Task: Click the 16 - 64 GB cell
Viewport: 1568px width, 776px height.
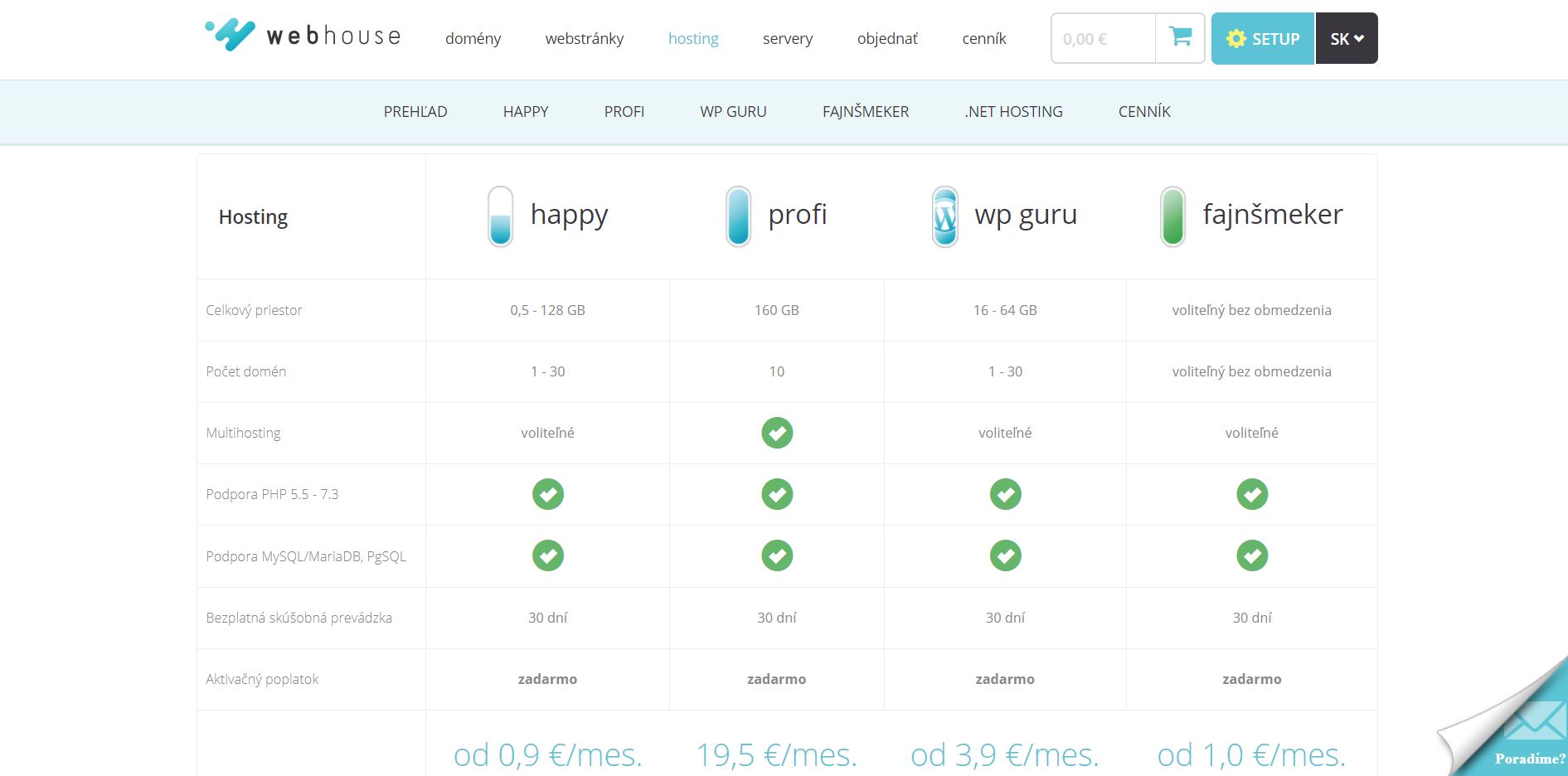Action: coord(1005,310)
